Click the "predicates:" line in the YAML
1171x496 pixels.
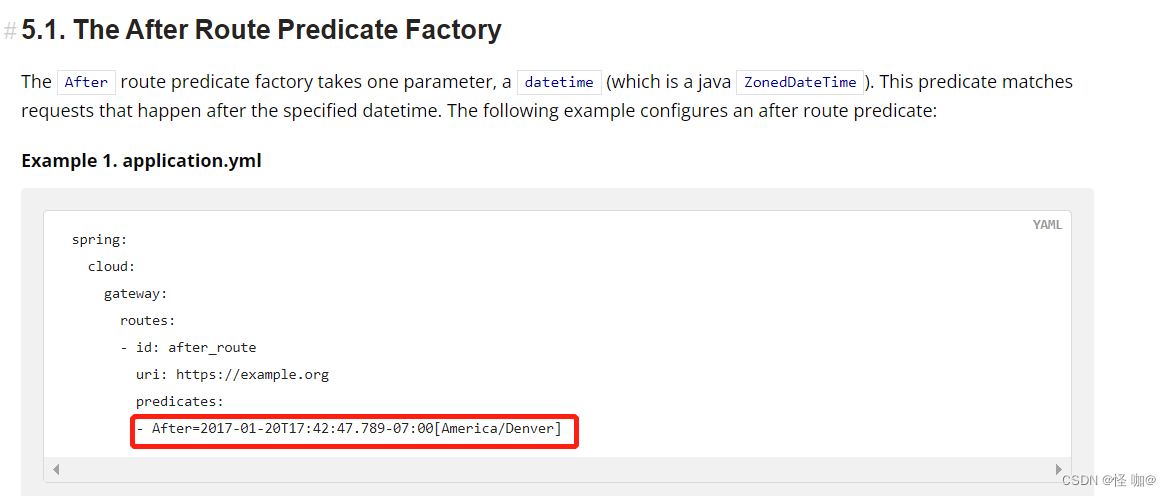click(180, 402)
